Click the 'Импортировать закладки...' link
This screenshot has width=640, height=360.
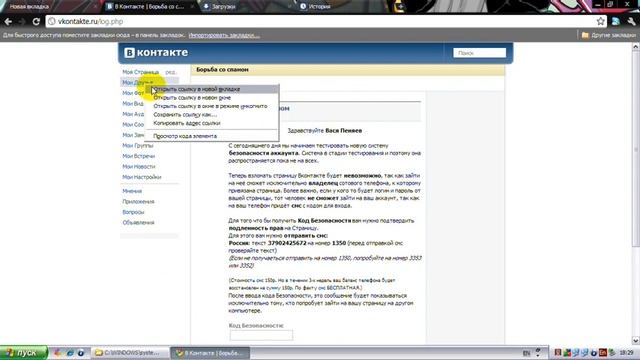[x=224, y=36]
